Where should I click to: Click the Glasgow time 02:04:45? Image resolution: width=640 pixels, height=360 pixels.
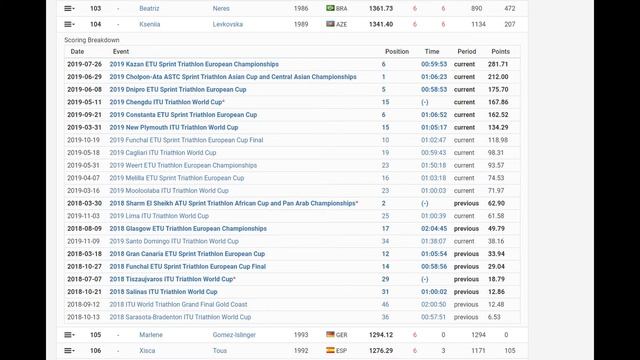[434, 229]
